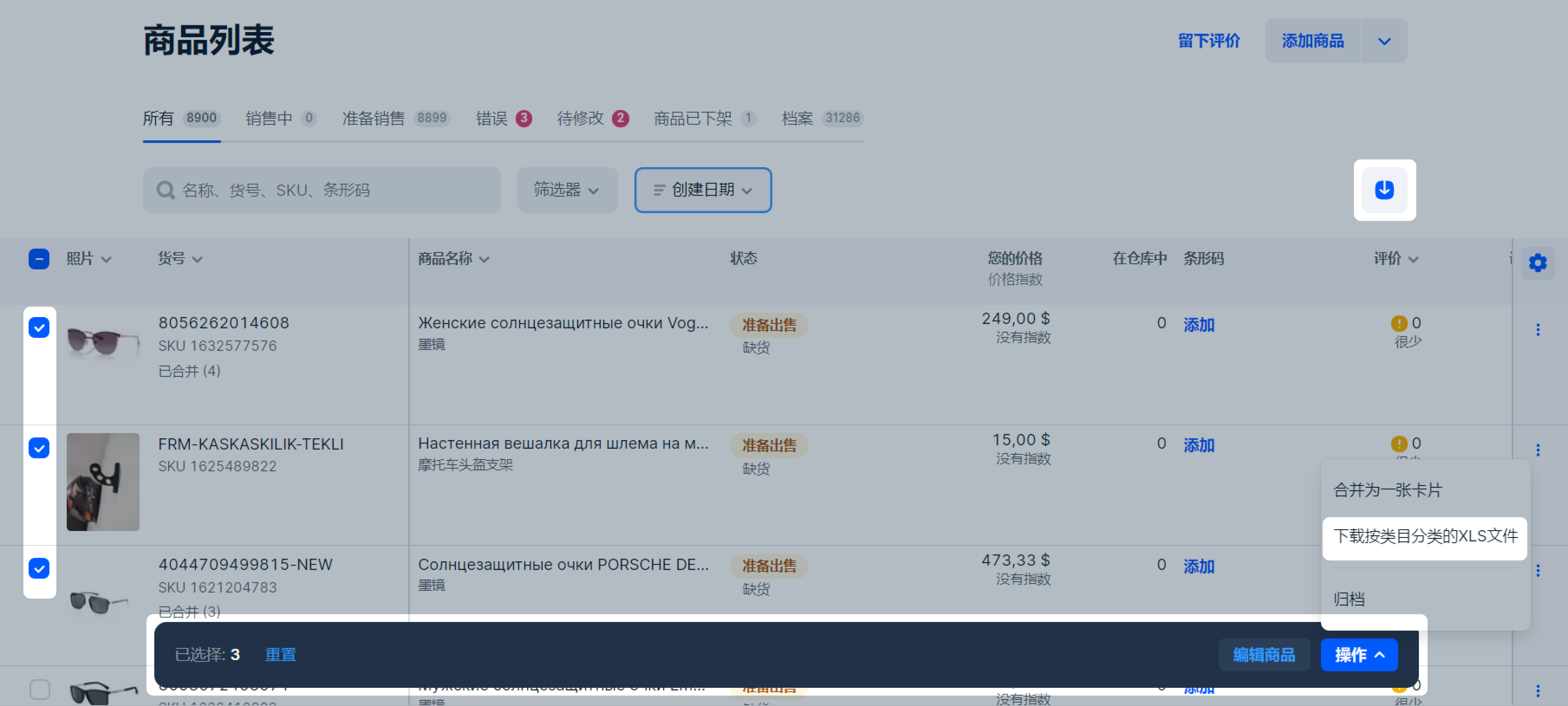The image size is (1568, 706).
Task: Uncheck the 4044709499815-NEW product checkbox
Action: coord(39,568)
